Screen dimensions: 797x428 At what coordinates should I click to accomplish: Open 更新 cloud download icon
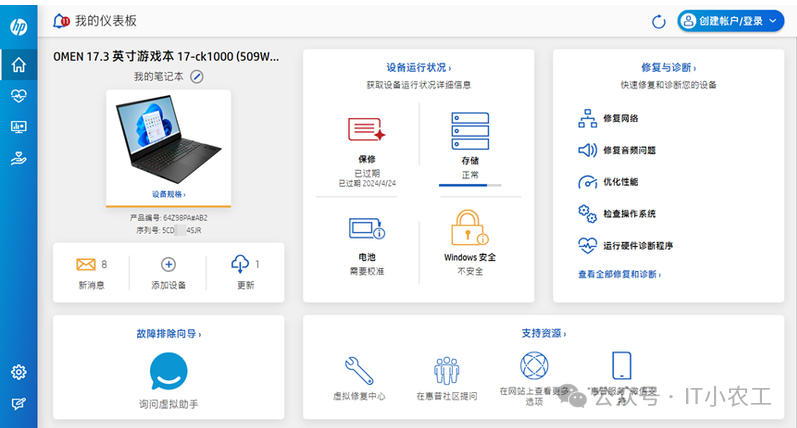click(x=240, y=264)
